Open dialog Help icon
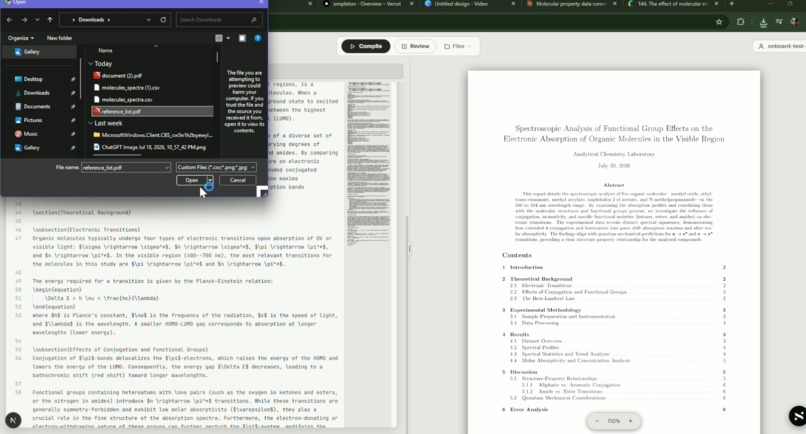The image size is (806, 434). click(258, 38)
